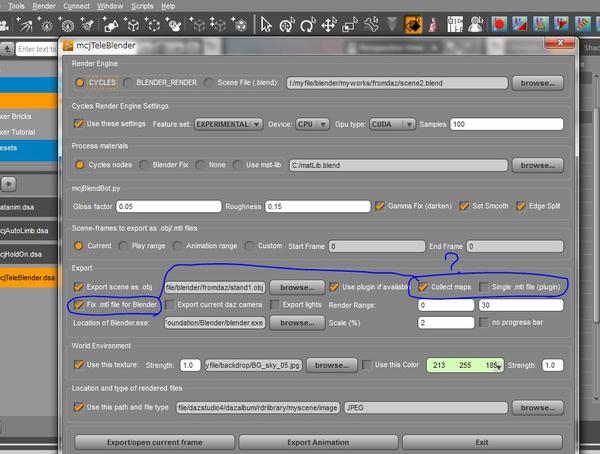The width and height of the screenshot is (600, 454).
Task: Choose the Blender Fix materials radio button
Action: pyautogui.click(x=144, y=165)
